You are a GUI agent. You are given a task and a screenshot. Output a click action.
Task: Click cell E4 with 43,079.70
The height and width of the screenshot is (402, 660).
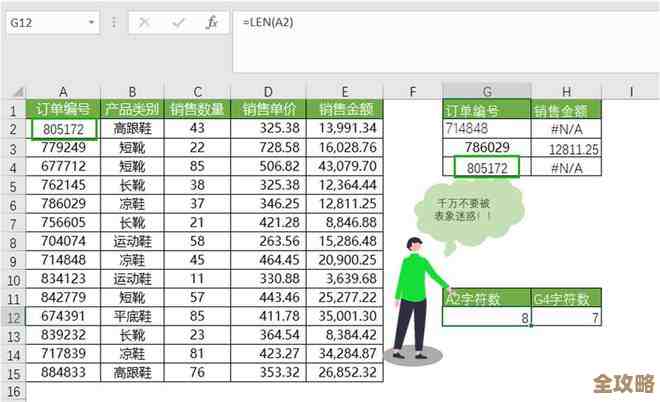(x=345, y=166)
